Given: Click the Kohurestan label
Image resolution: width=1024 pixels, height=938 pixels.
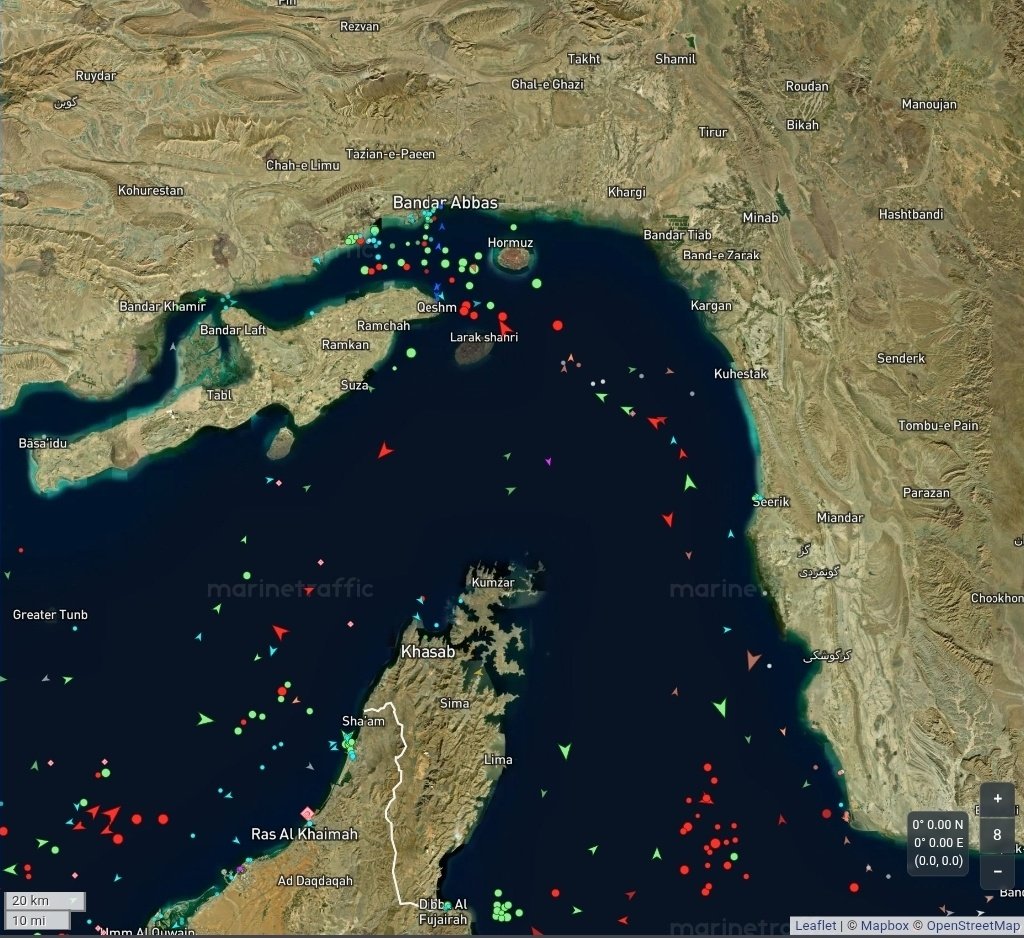Looking at the screenshot, I should (151, 190).
